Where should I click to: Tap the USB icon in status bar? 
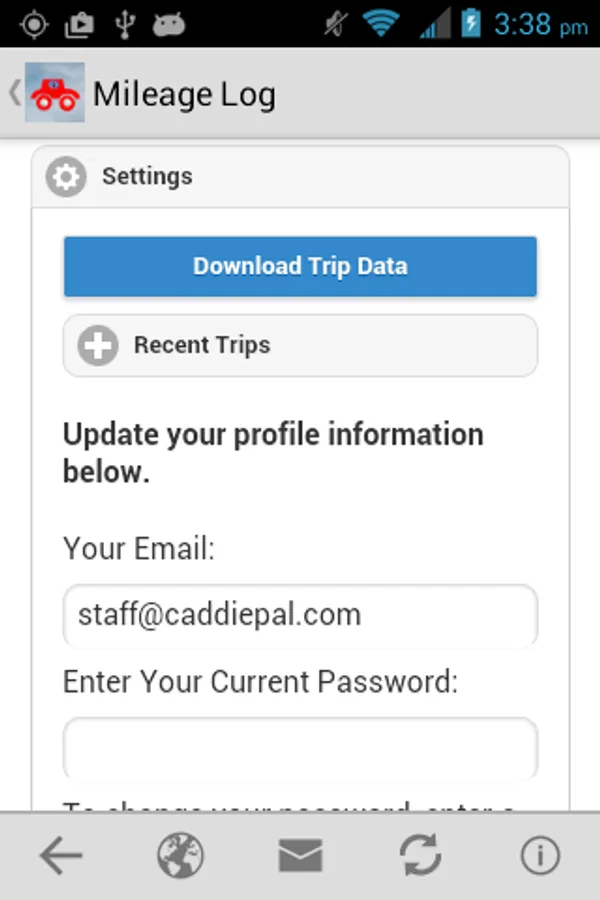[124, 24]
